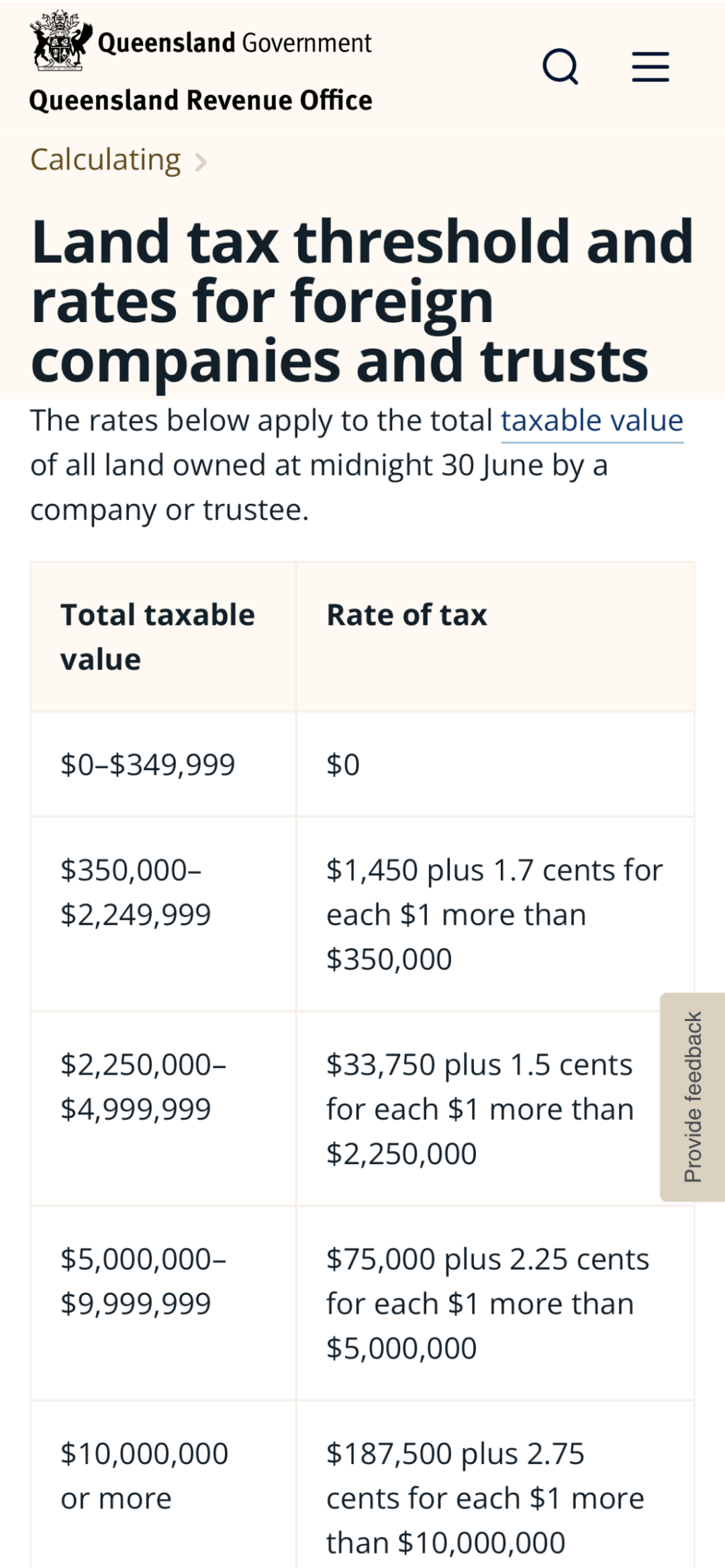The width and height of the screenshot is (725, 1568).
Task: Open the taxable value link
Action: pos(591,421)
